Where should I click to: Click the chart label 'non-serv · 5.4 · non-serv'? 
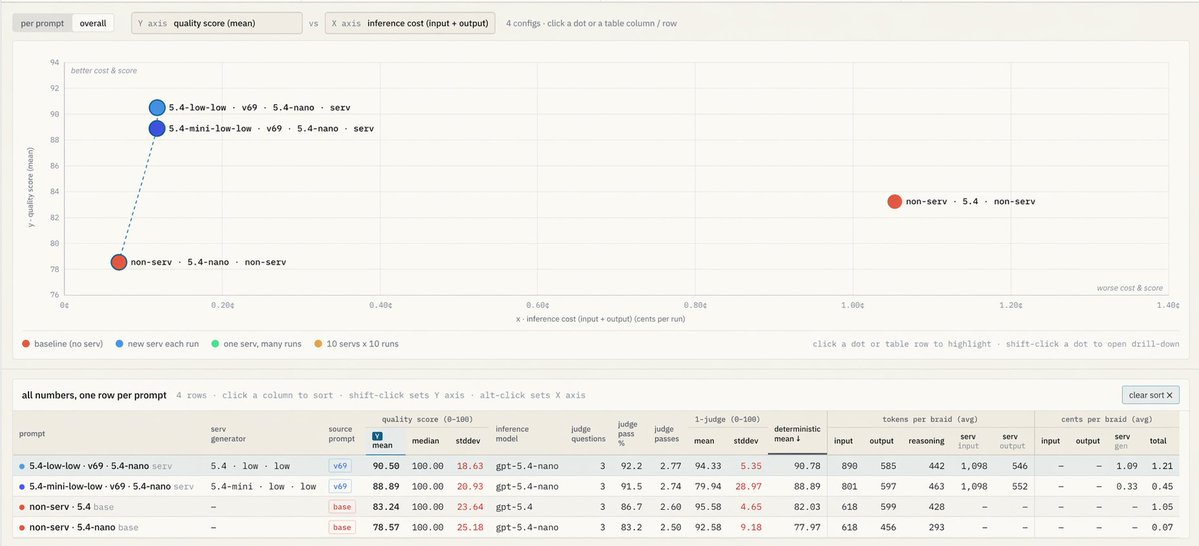pyautogui.click(x=970, y=202)
